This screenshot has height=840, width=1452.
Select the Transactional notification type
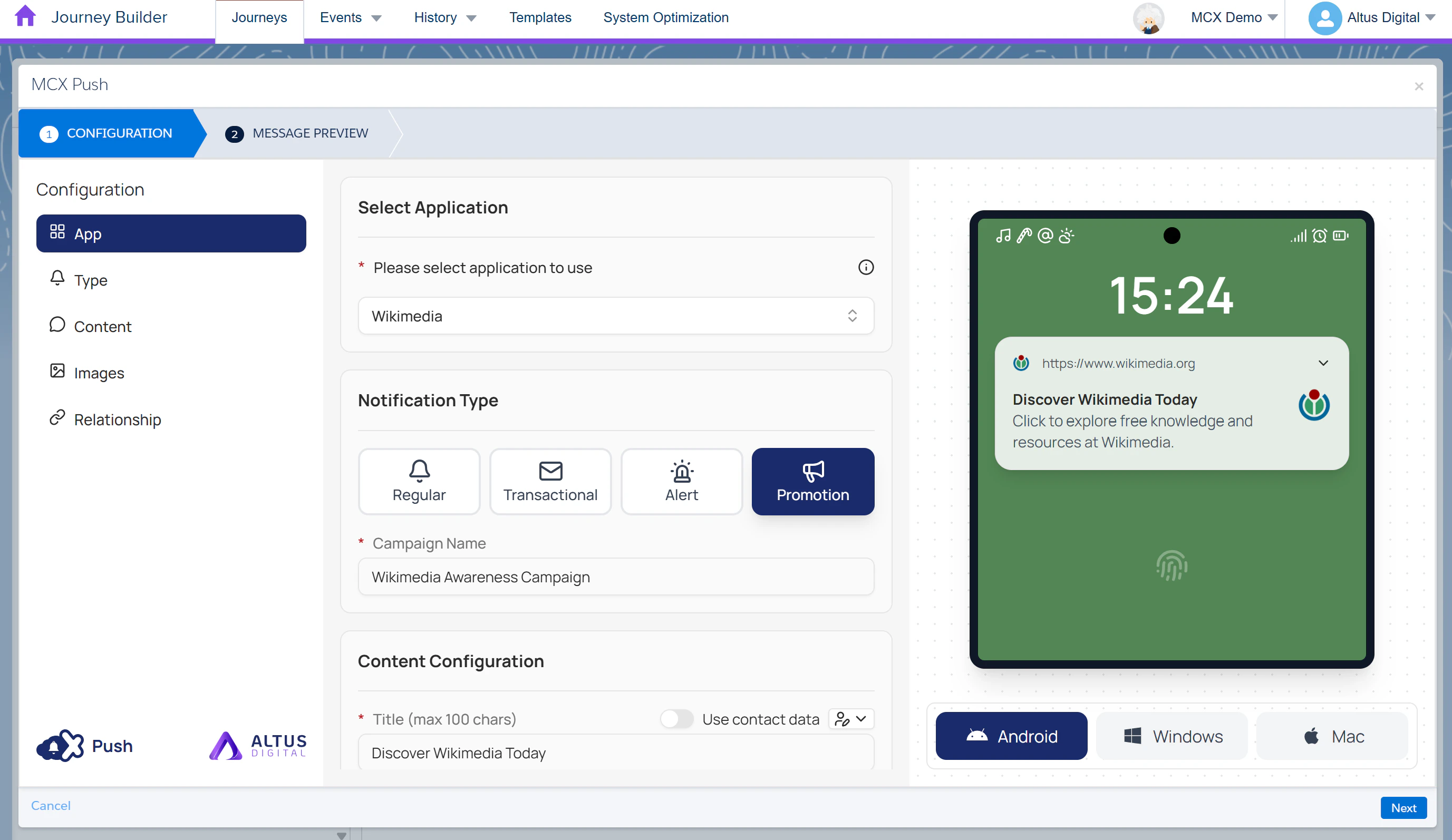click(550, 481)
